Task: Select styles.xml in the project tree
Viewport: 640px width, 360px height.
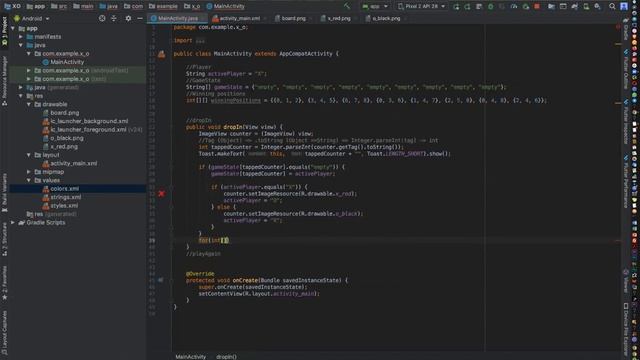Action: (x=64, y=206)
